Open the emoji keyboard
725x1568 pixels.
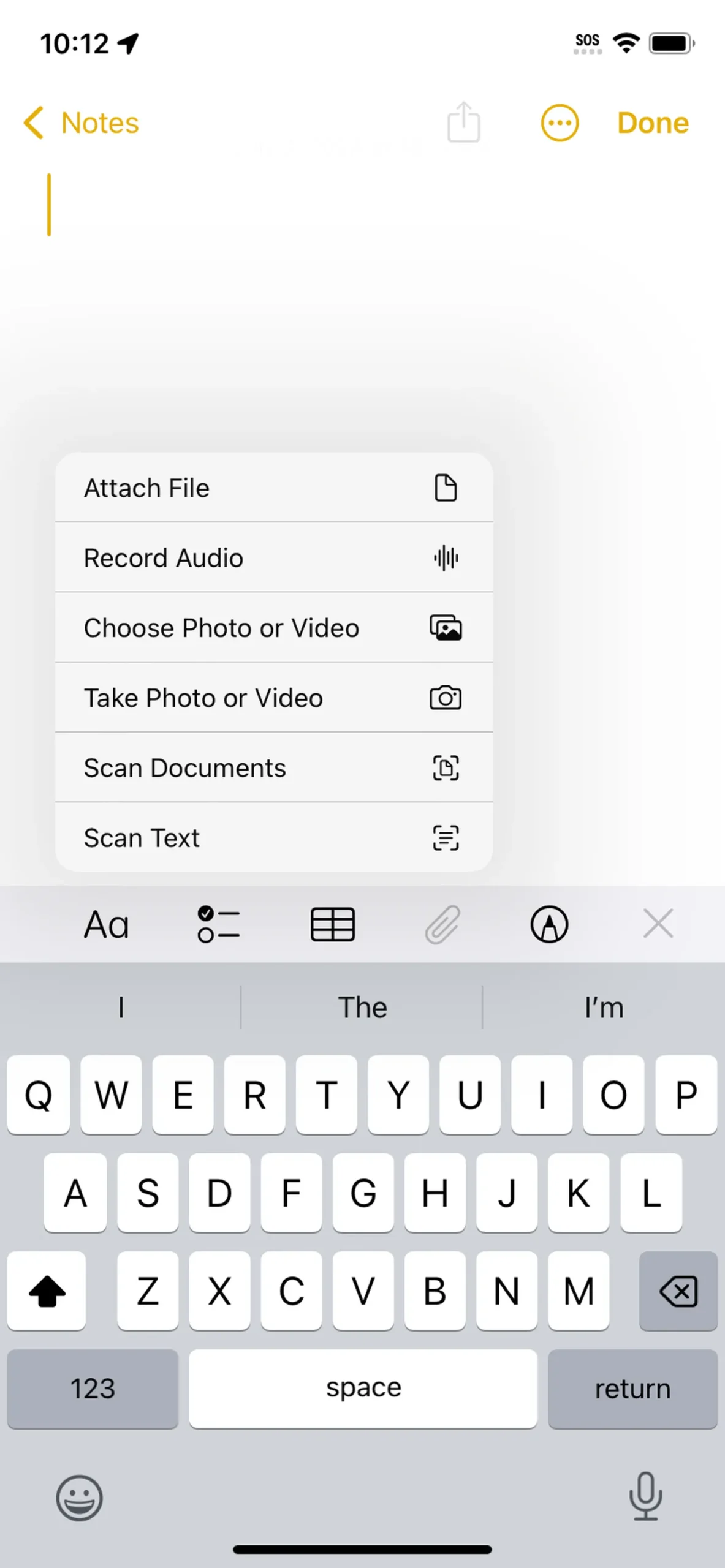click(x=79, y=1497)
